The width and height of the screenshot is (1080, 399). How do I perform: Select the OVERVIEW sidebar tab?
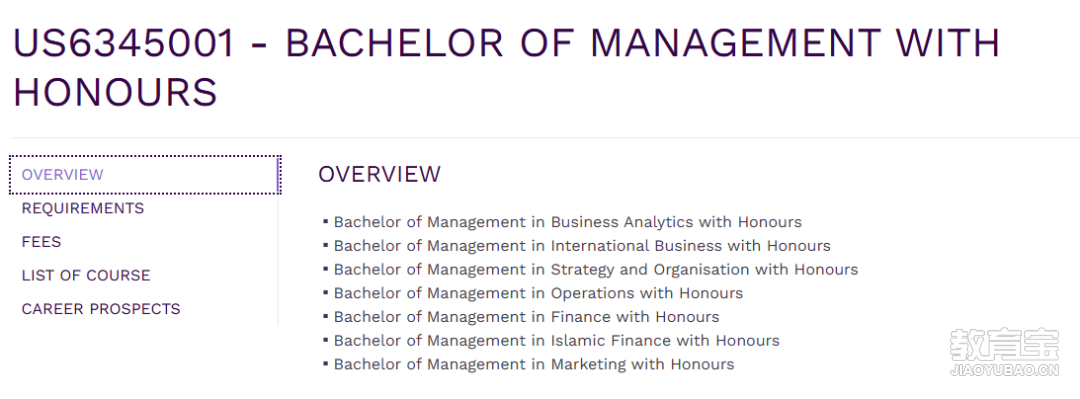pyautogui.click(x=145, y=175)
